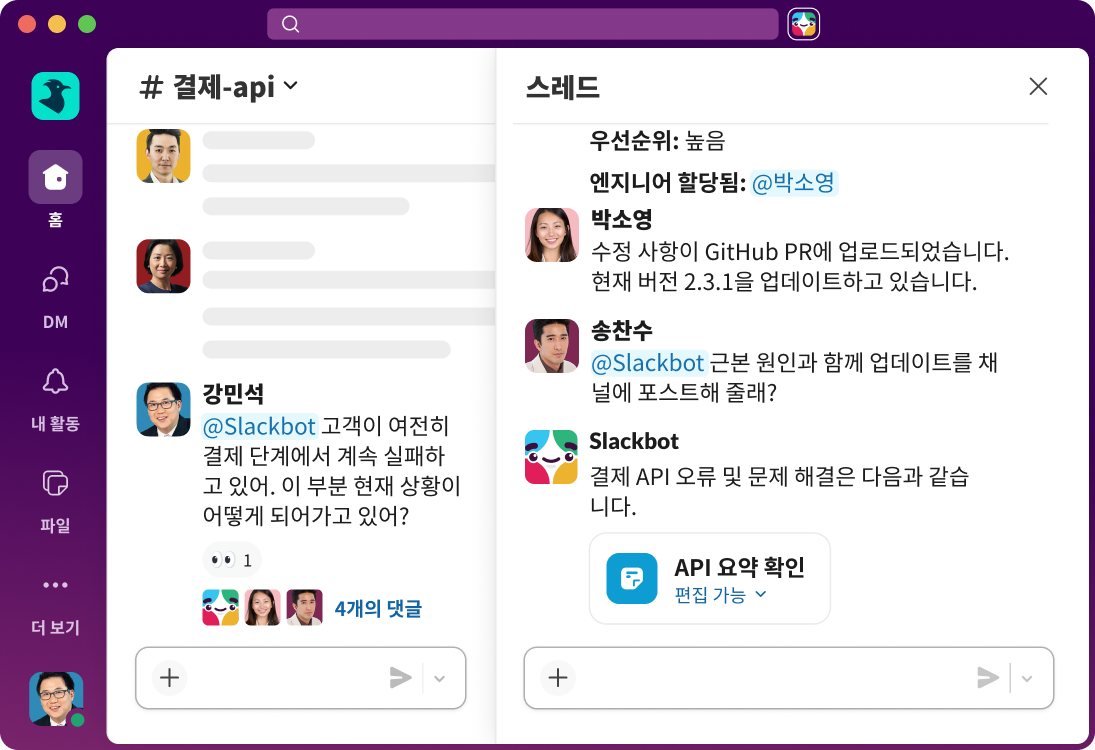Click @Slackbot mention in 송찬수's message
The width and height of the screenshot is (1095, 750).
click(x=649, y=363)
